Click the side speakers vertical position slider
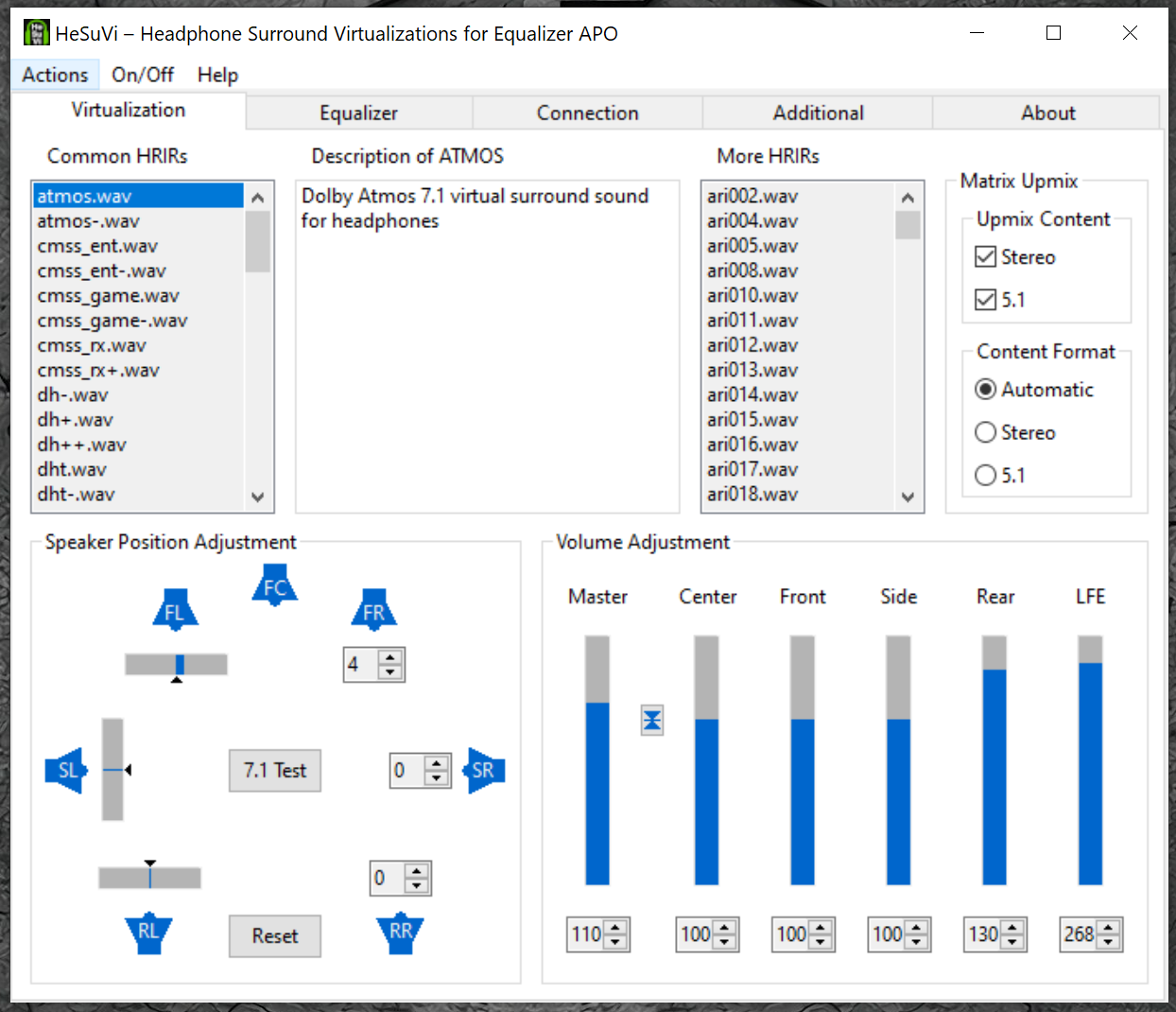 point(113,769)
